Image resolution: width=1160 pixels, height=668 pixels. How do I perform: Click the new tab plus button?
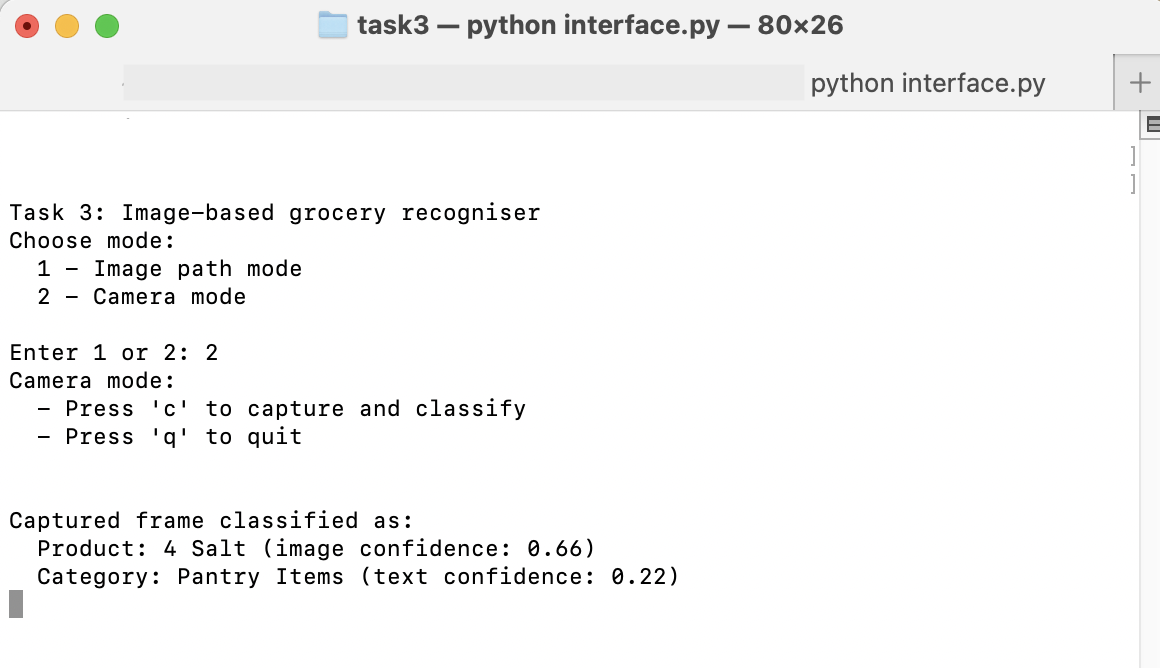1139,83
